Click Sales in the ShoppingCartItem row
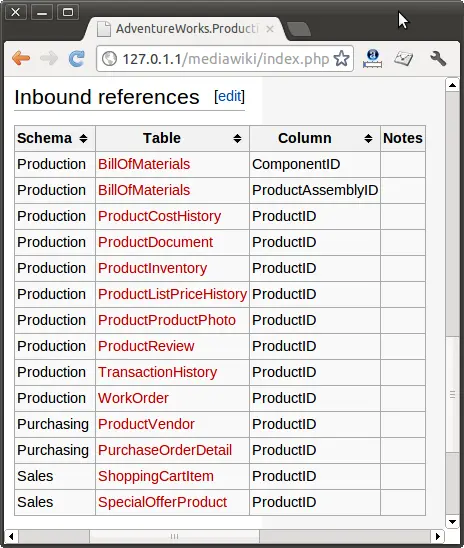Viewport: 464px width, 548px height. (x=35, y=476)
